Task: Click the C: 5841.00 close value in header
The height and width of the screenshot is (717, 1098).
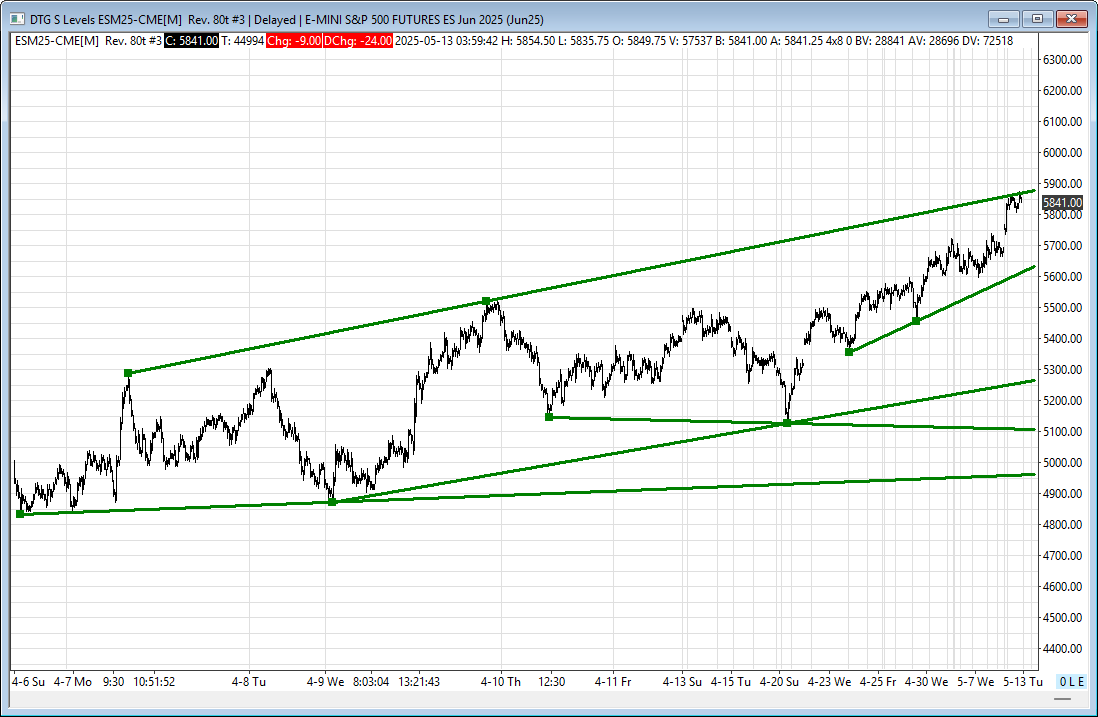Action: [192, 41]
